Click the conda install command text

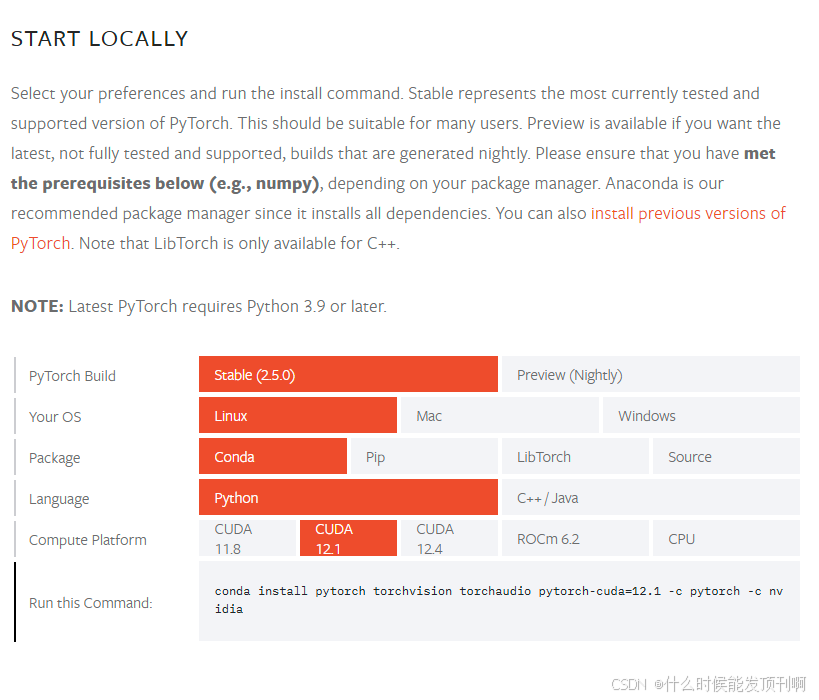498,600
